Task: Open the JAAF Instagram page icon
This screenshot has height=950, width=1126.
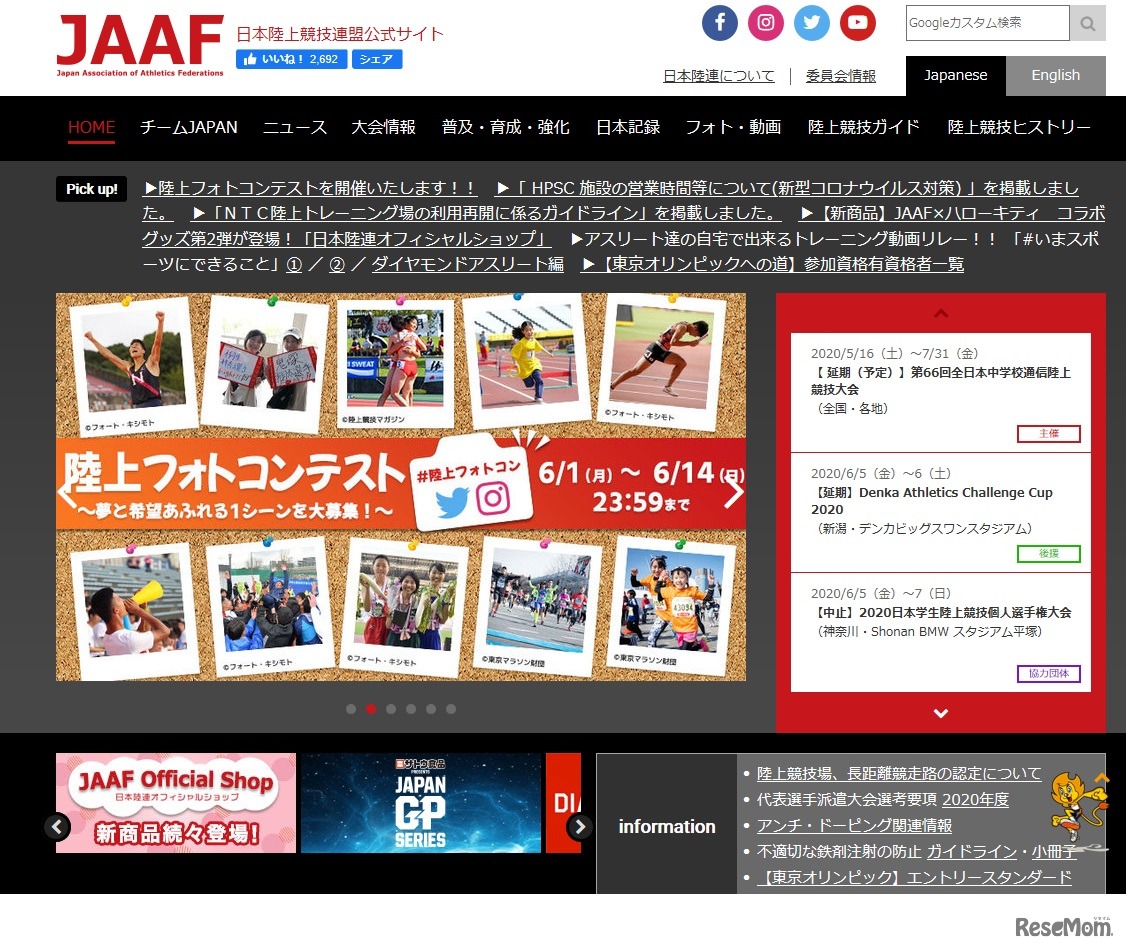Action: click(x=766, y=23)
